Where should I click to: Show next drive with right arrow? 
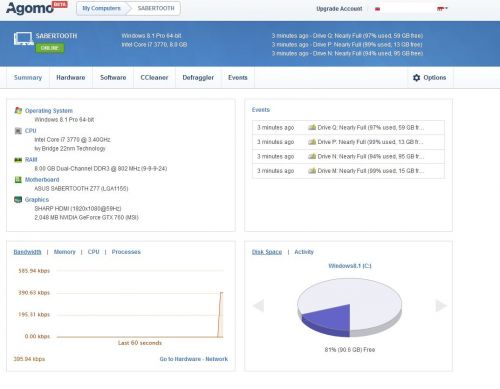click(441, 305)
